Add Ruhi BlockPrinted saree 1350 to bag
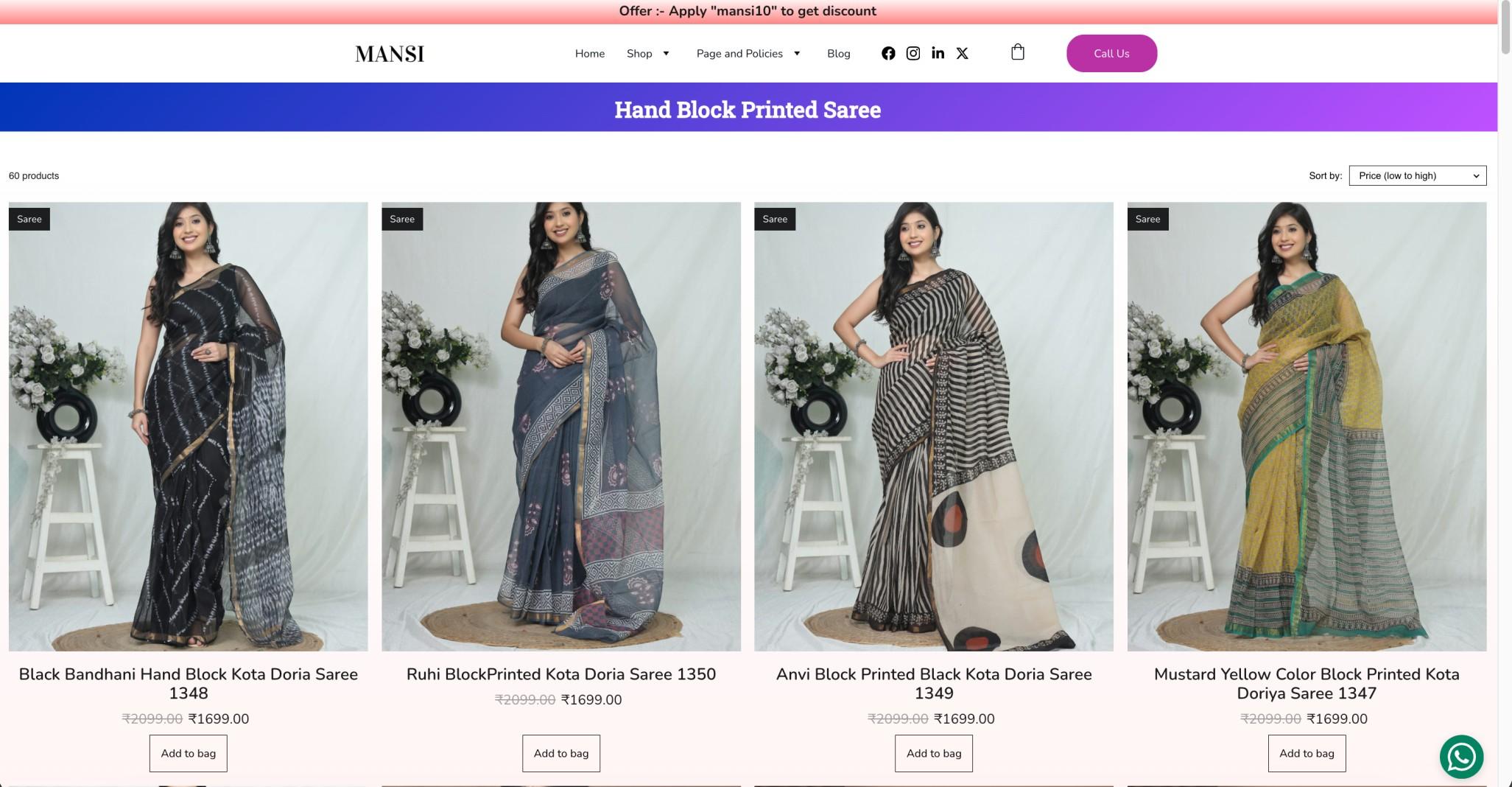This screenshot has width=1512, height=787. tap(561, 753)
